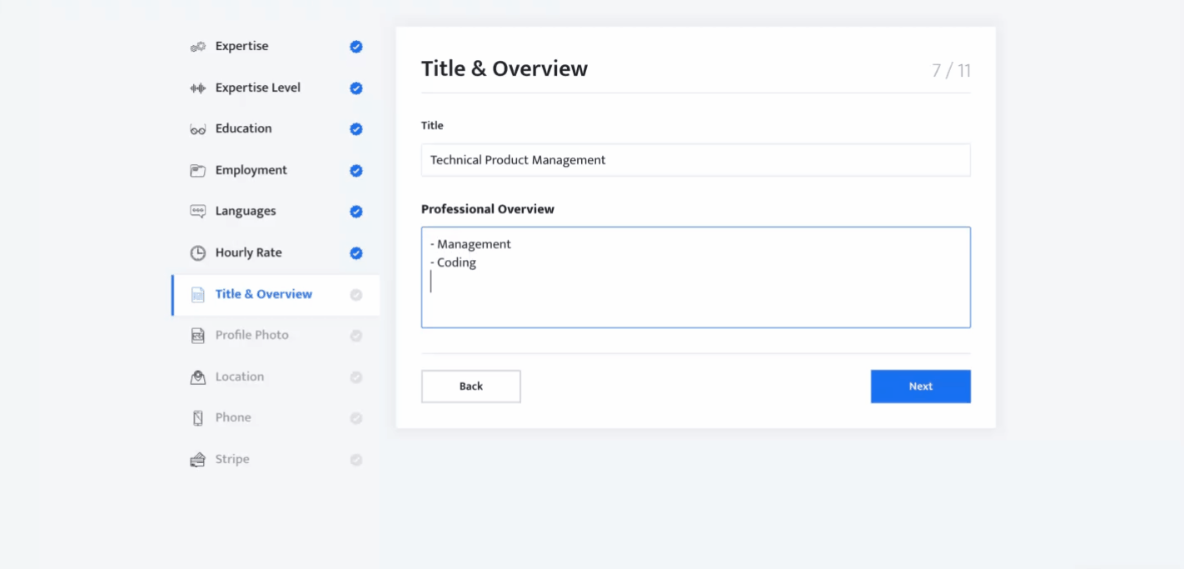Click the Expertise gears icon

click(x=198, y=47)
